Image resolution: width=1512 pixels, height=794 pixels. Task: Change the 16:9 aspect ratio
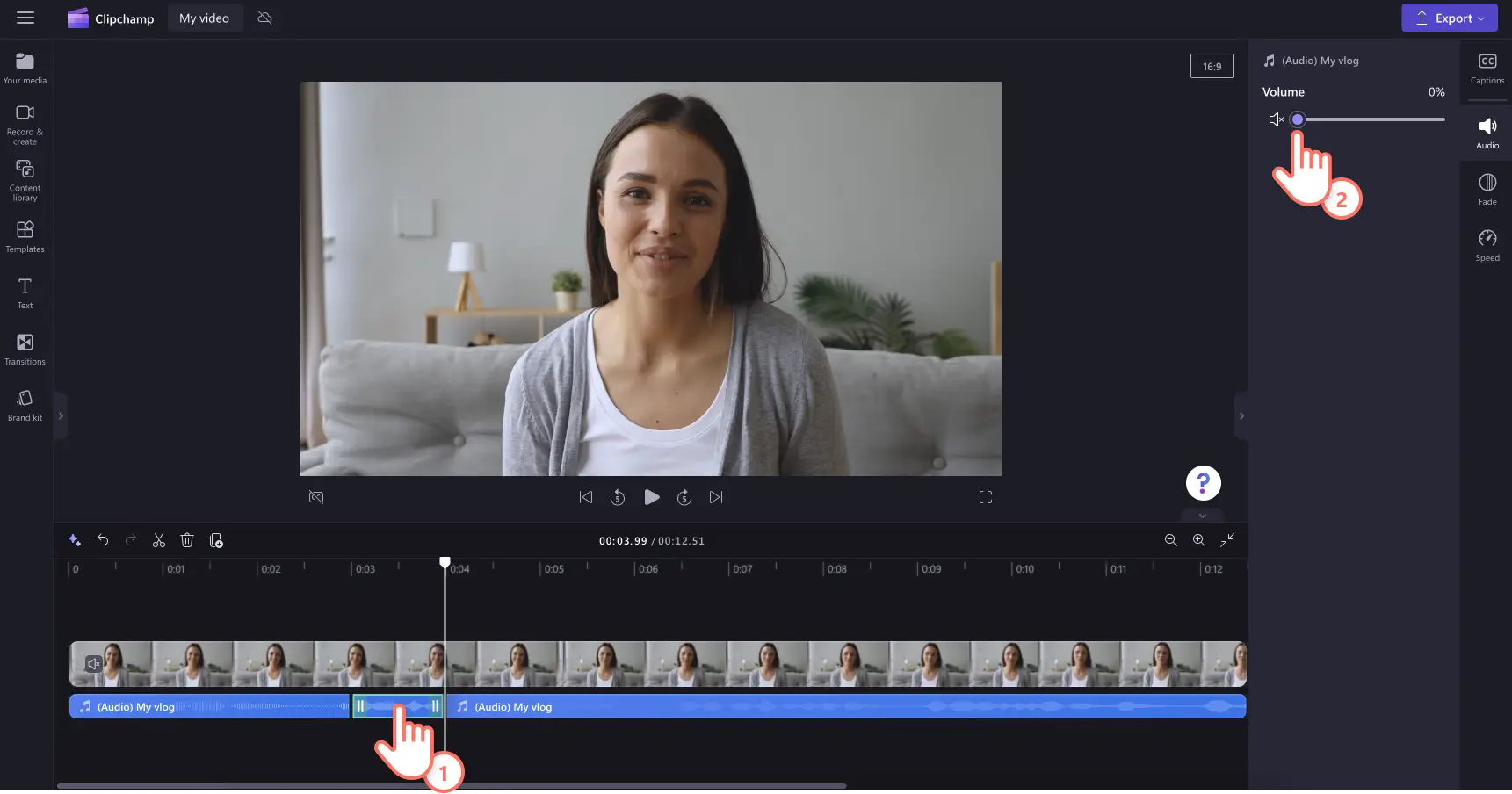[x=1212, y=66]
